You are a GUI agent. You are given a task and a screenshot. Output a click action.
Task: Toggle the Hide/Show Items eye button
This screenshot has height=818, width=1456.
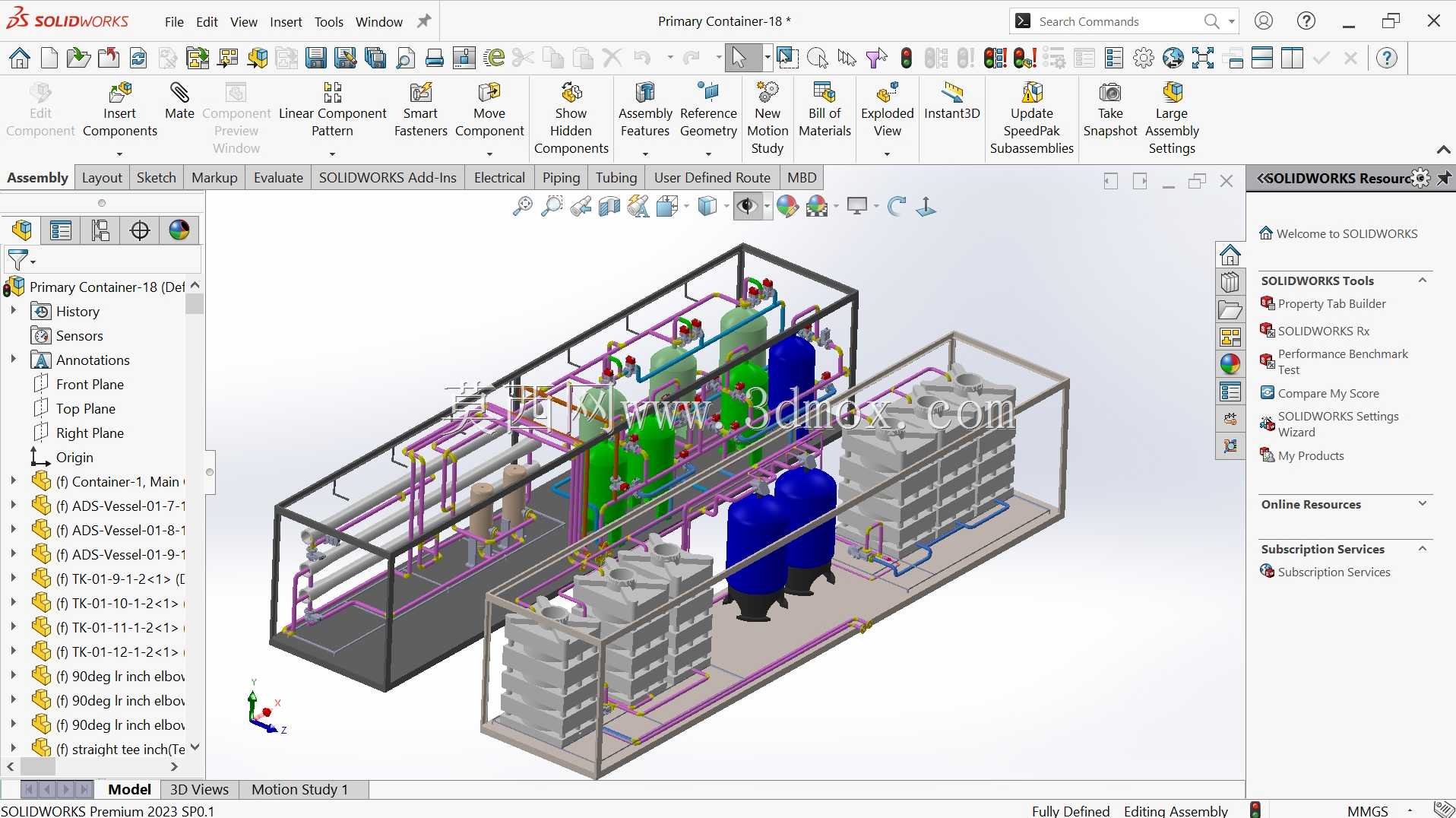[747, 206]
